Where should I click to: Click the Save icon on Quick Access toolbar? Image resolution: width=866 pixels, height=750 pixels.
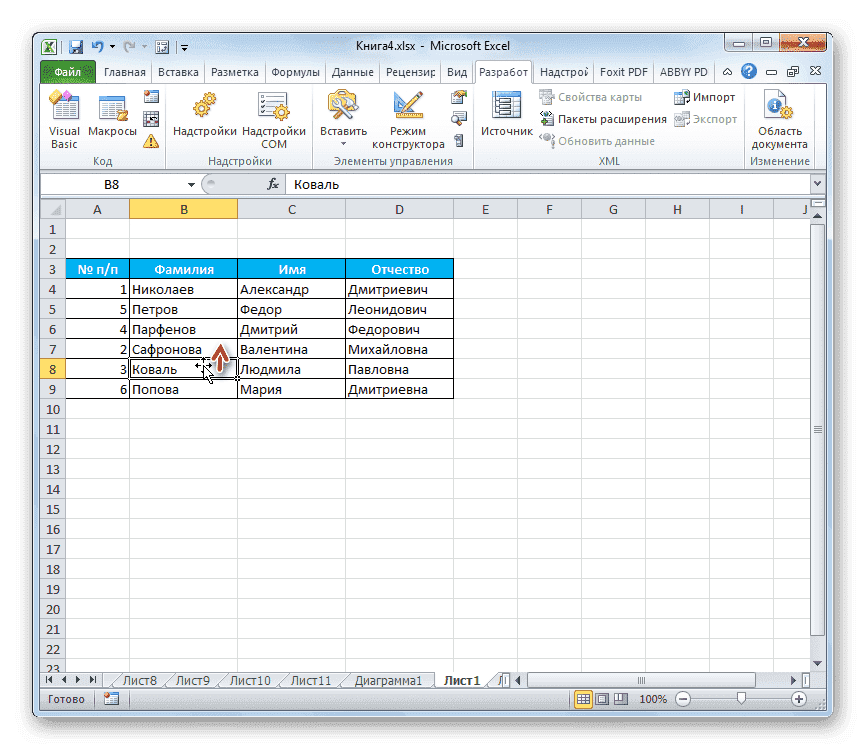click(75, 46)
